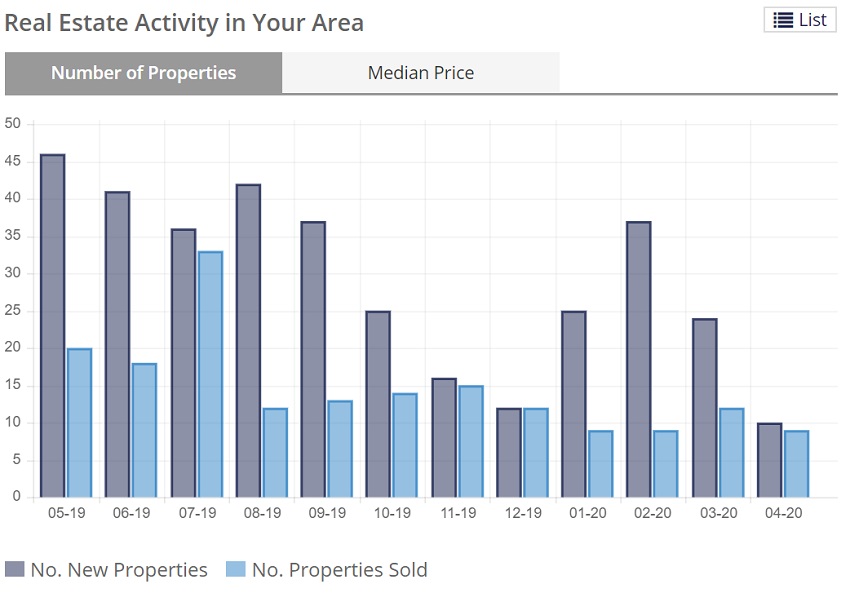Click the 01-20 properties sold bar
The width and height of the screenshot is (850, 593).
[x=601, y=463]
